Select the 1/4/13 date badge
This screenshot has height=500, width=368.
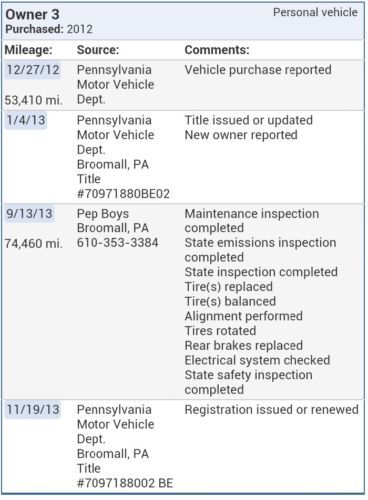[x=26, y=120]
